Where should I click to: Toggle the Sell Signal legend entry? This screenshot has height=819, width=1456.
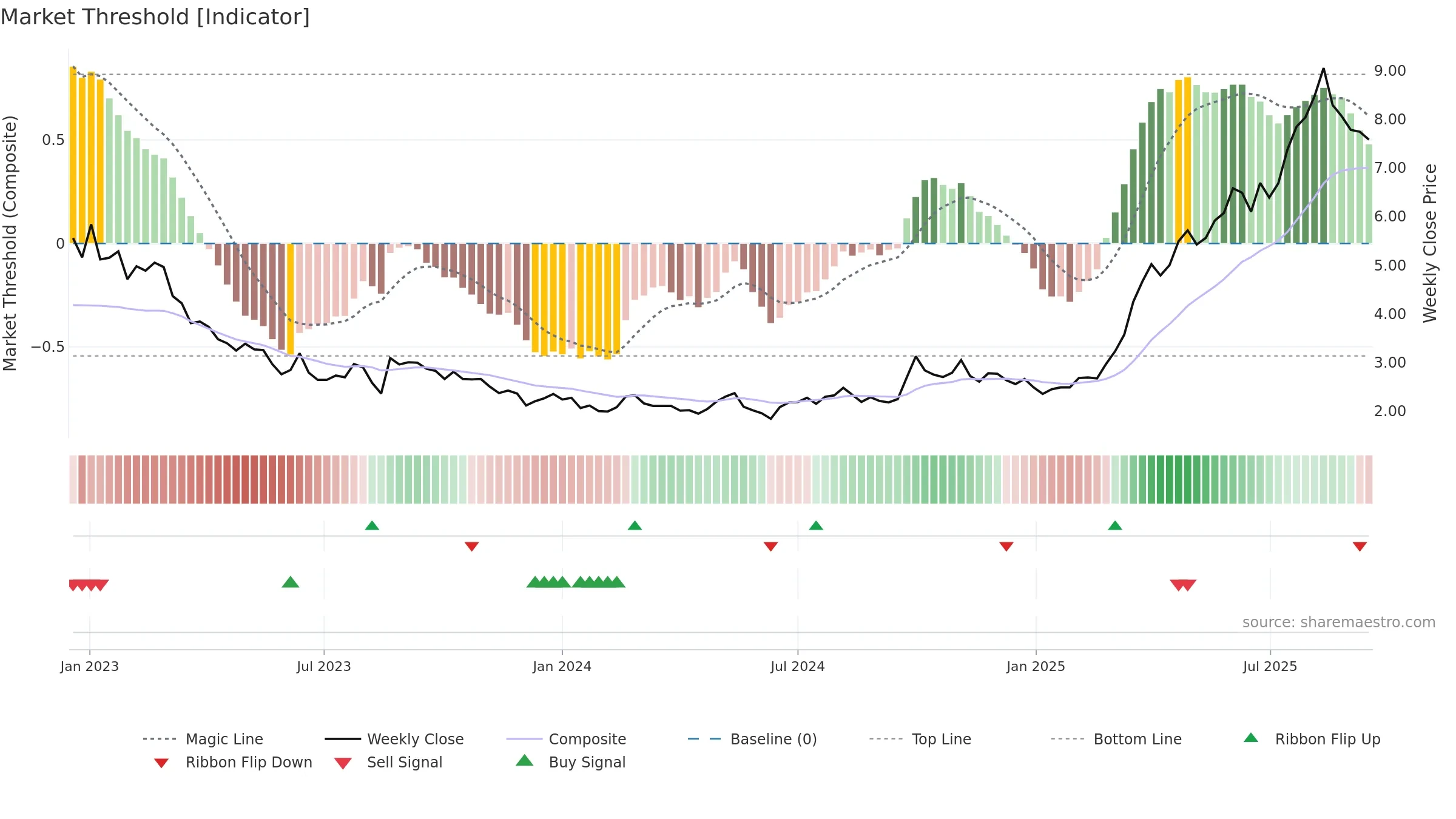tap(388, 762)
